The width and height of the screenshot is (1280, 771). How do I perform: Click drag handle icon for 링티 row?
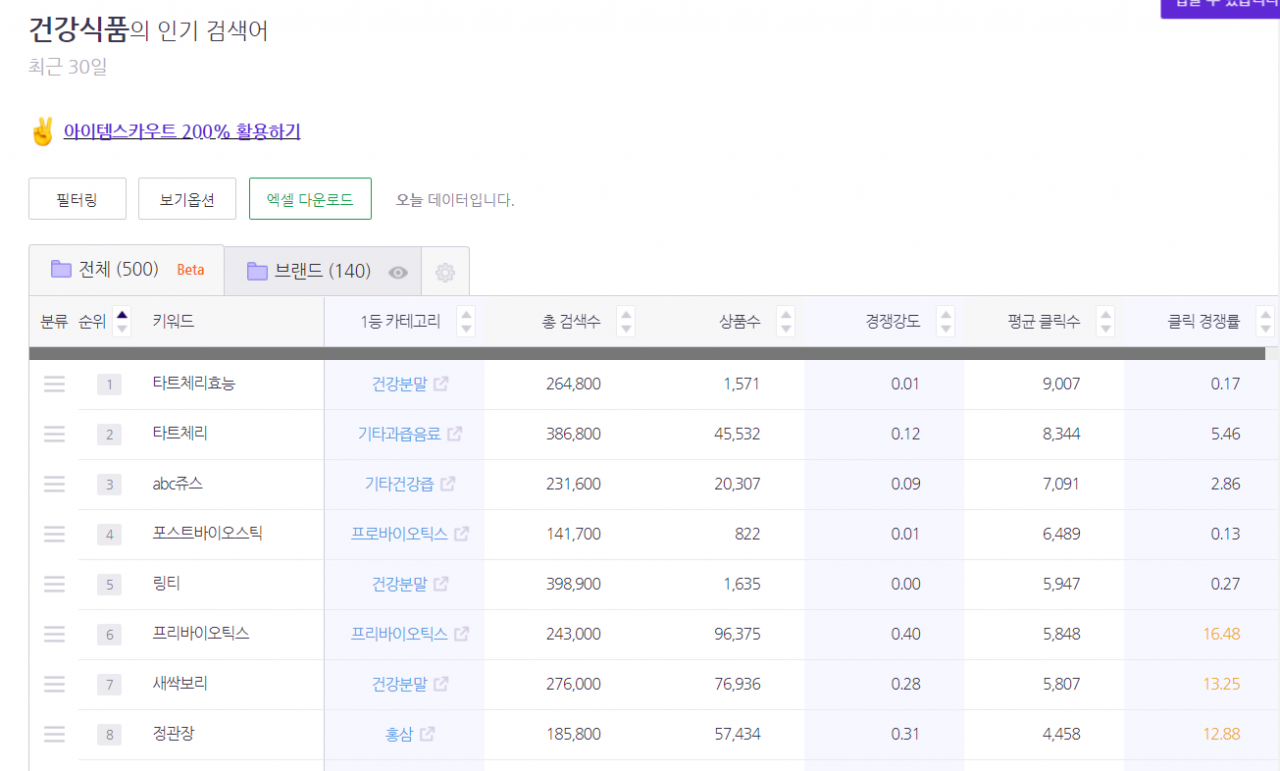click(54, 584)
